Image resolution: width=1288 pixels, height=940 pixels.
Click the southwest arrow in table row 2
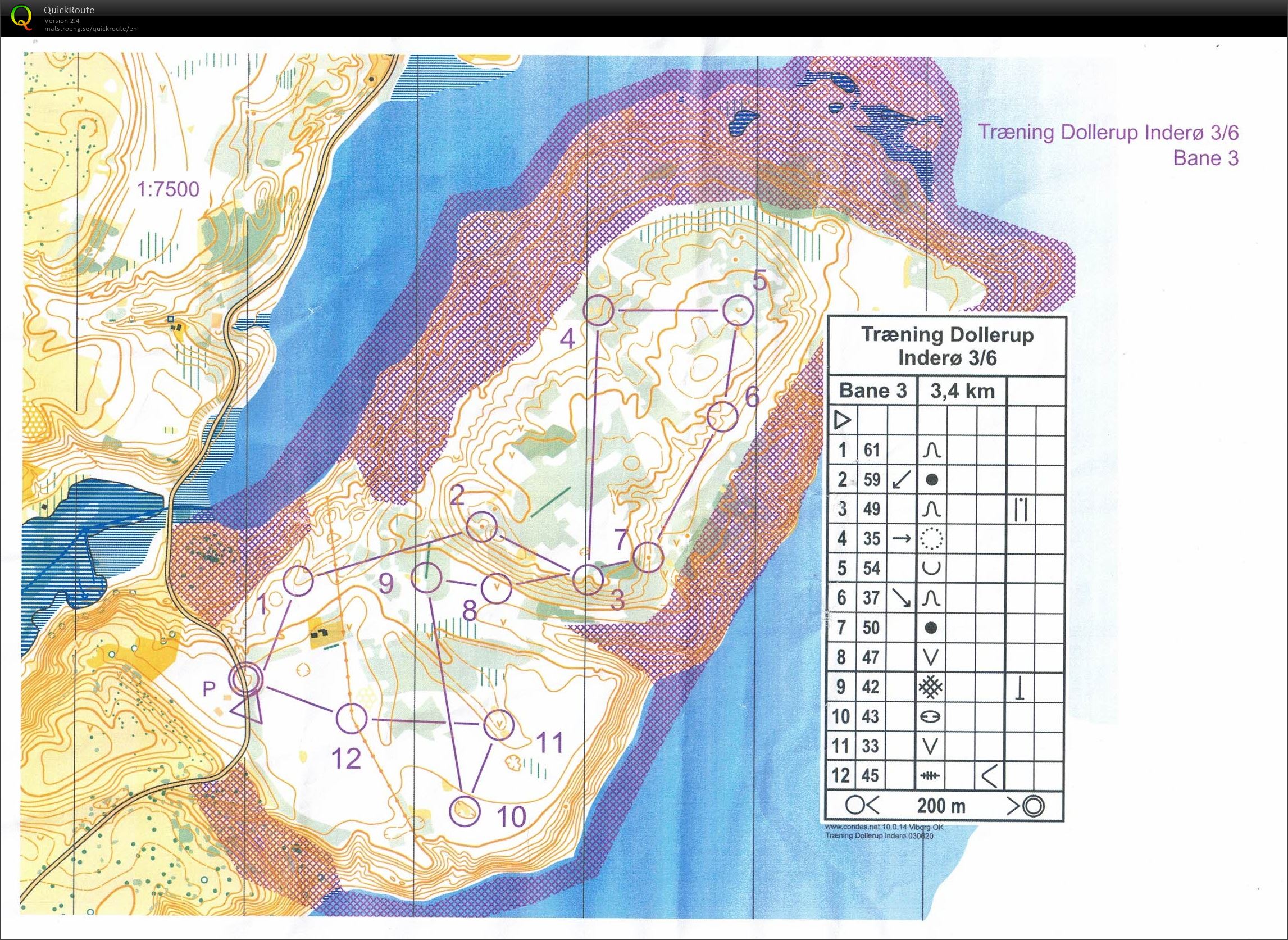pos(901,479)
